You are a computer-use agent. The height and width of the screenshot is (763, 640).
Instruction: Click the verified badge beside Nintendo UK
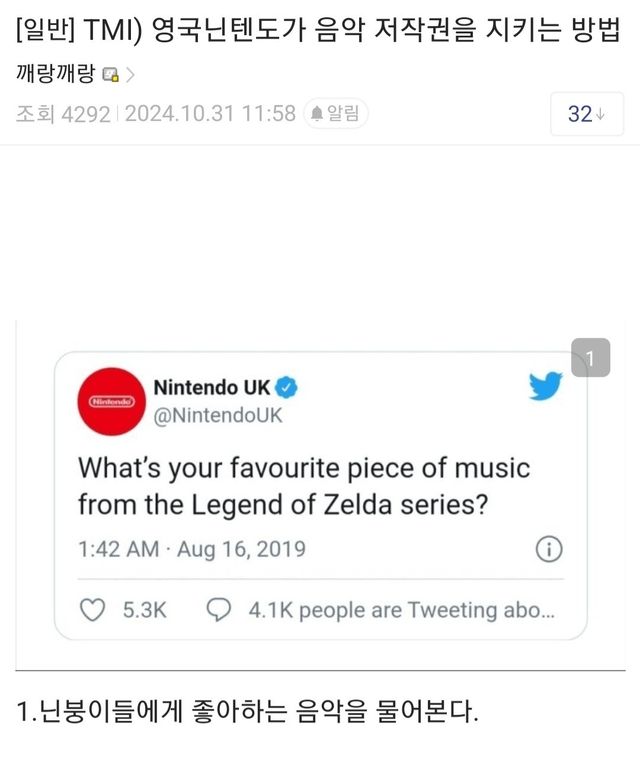(285, 387)
